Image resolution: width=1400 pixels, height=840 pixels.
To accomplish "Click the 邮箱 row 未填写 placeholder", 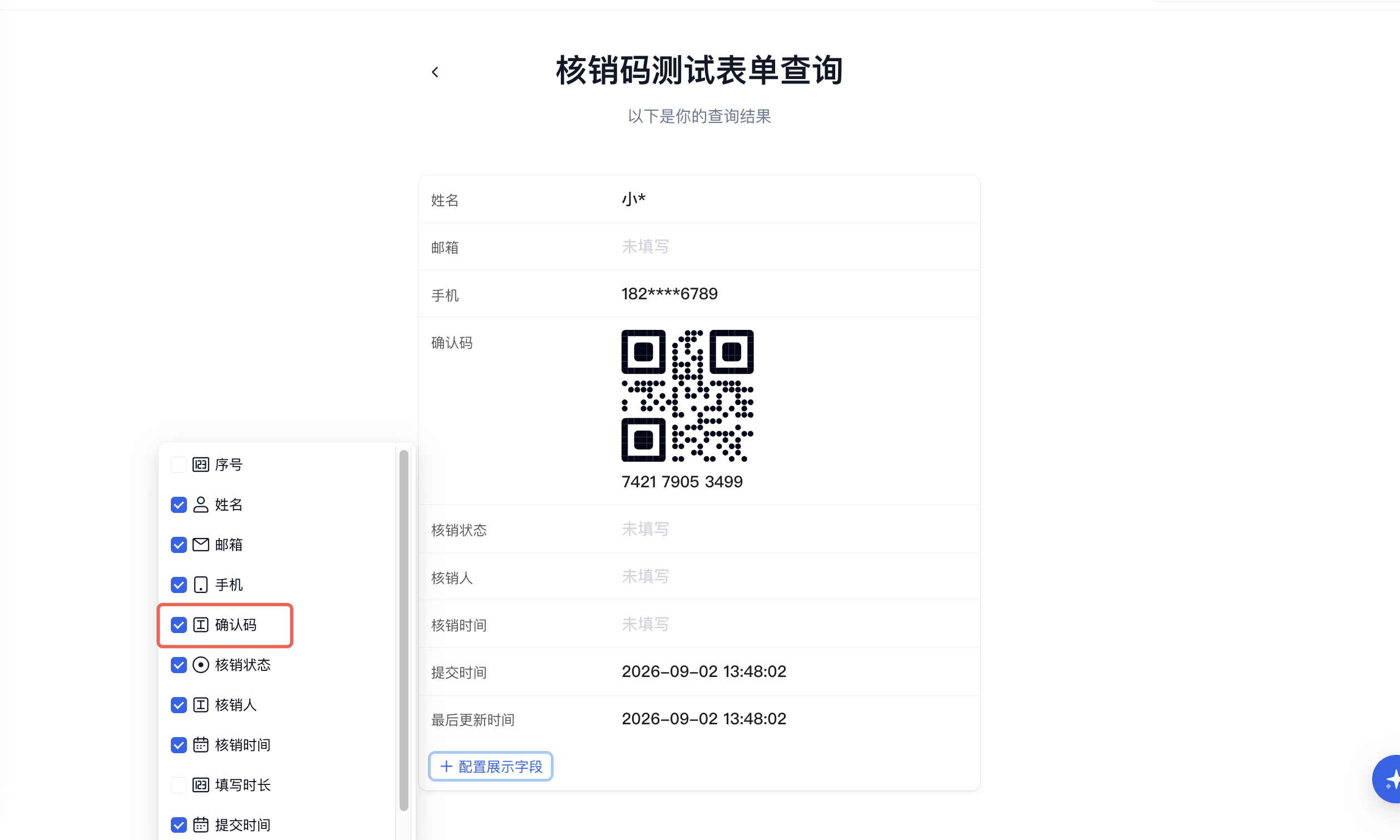I will point(645,247).
